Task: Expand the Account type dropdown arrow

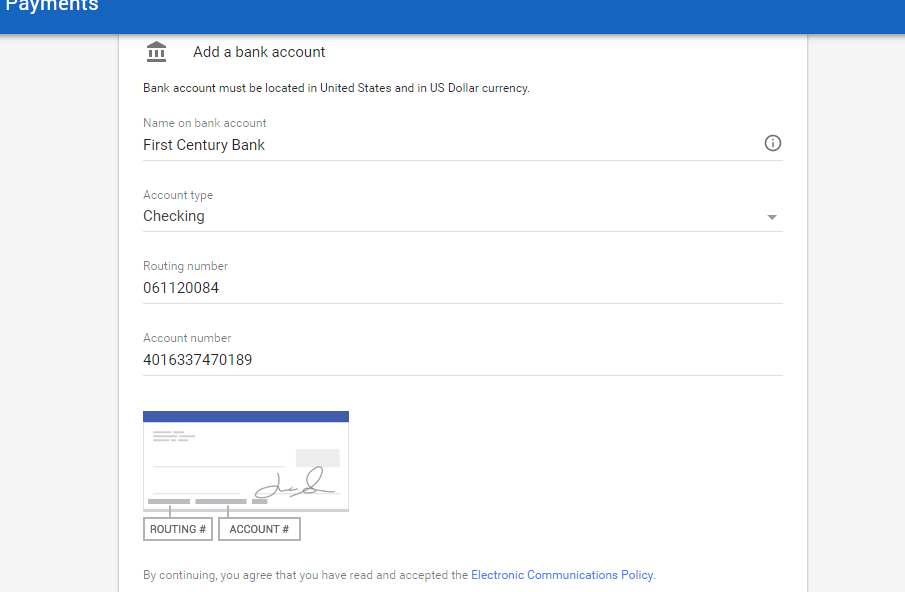Action: pyautogui.click(x=772, y=217)
